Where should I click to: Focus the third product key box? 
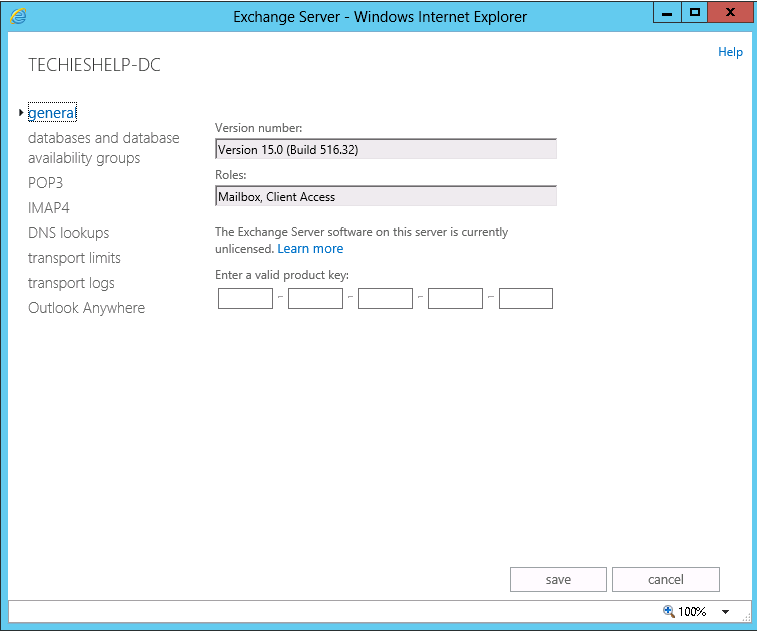coord(385,298)
